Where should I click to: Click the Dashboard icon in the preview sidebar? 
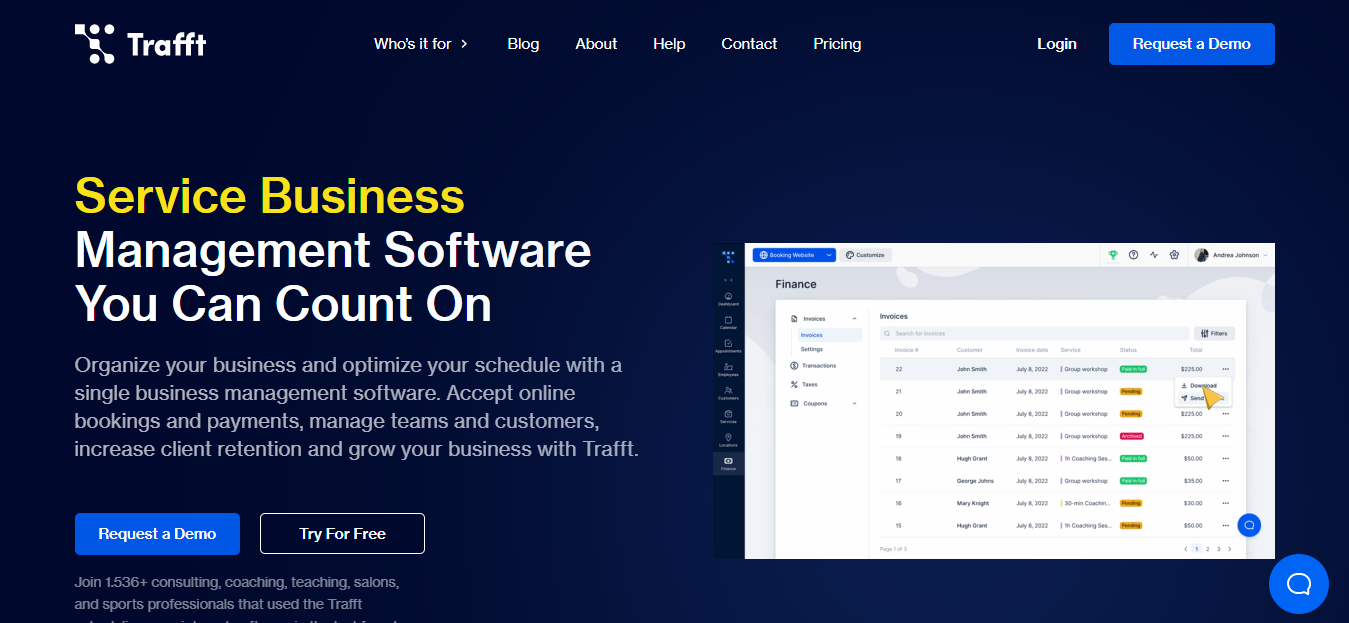tap(728, 298)
